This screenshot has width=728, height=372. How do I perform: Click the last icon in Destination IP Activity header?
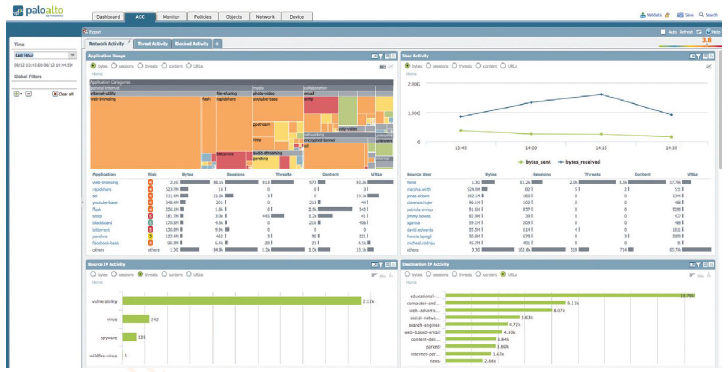(711, 265)
